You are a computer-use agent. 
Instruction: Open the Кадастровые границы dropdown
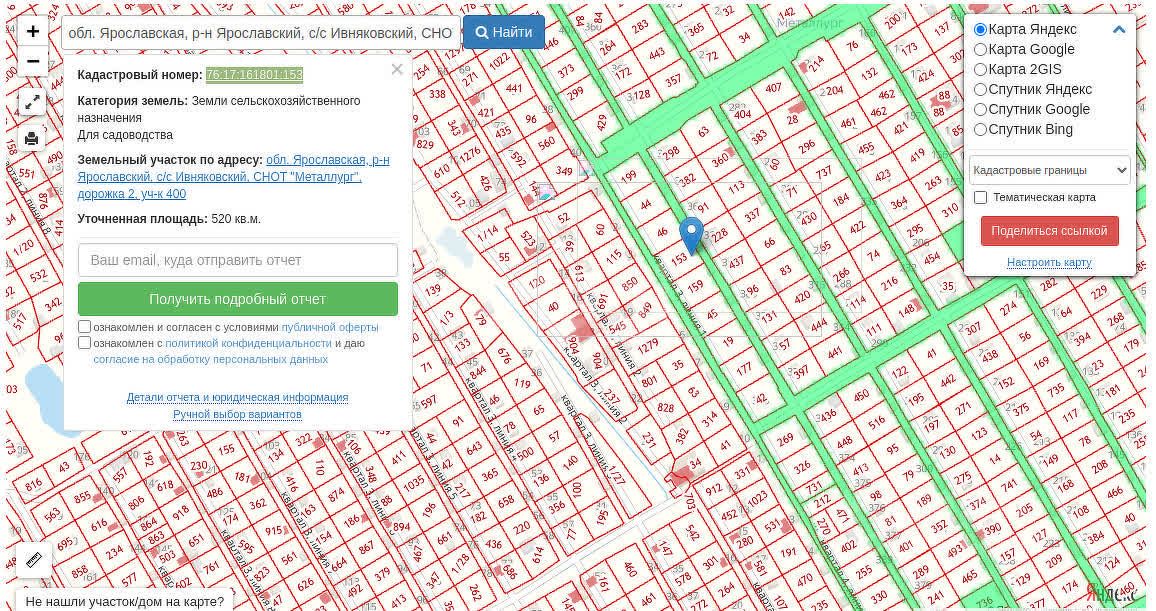click(1050, 170)
